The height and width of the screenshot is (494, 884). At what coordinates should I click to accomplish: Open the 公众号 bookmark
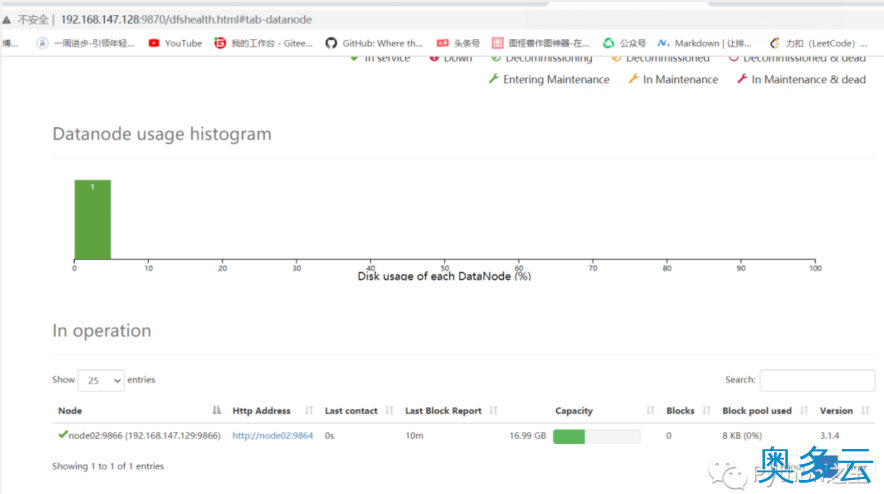(624, 43)
